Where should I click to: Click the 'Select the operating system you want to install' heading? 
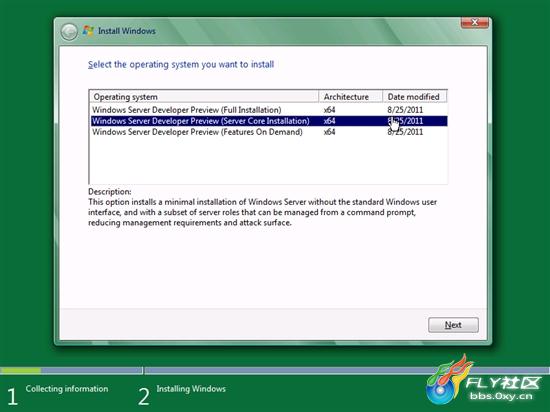coord(181,65)
